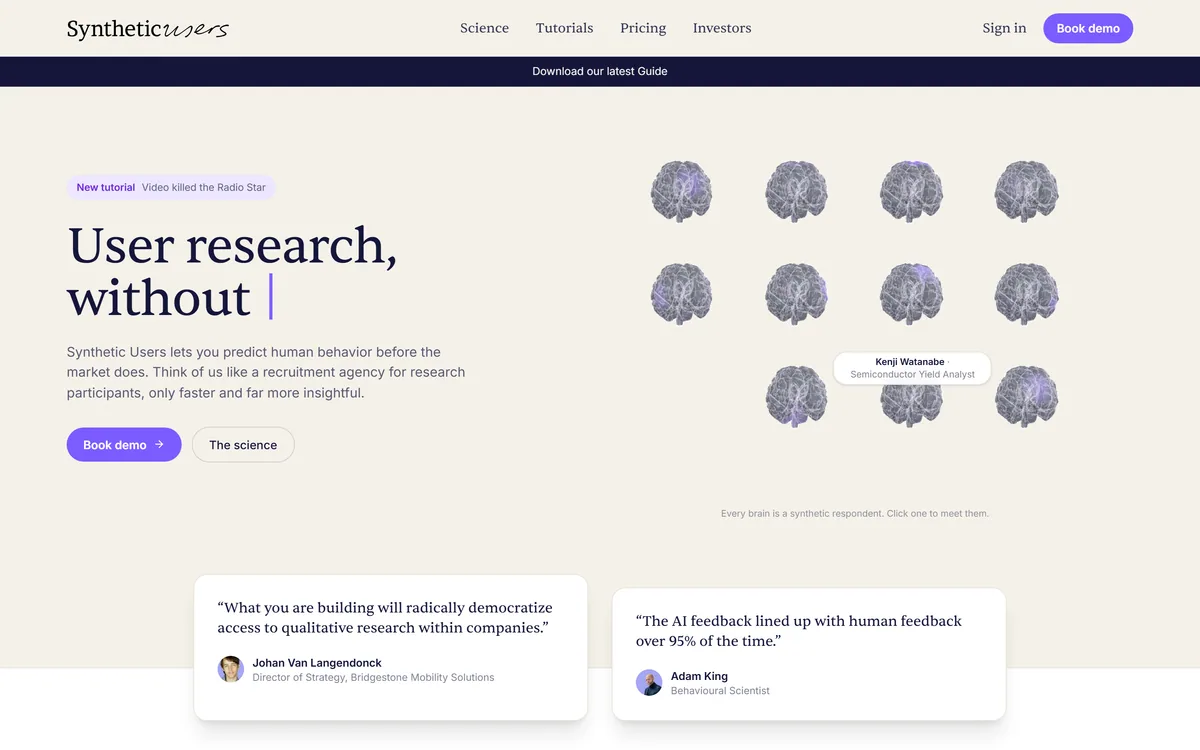This screenshot has height=750, width=1200.
Task: Select the fourth brain in the top row
Action: click(1026, 191)
